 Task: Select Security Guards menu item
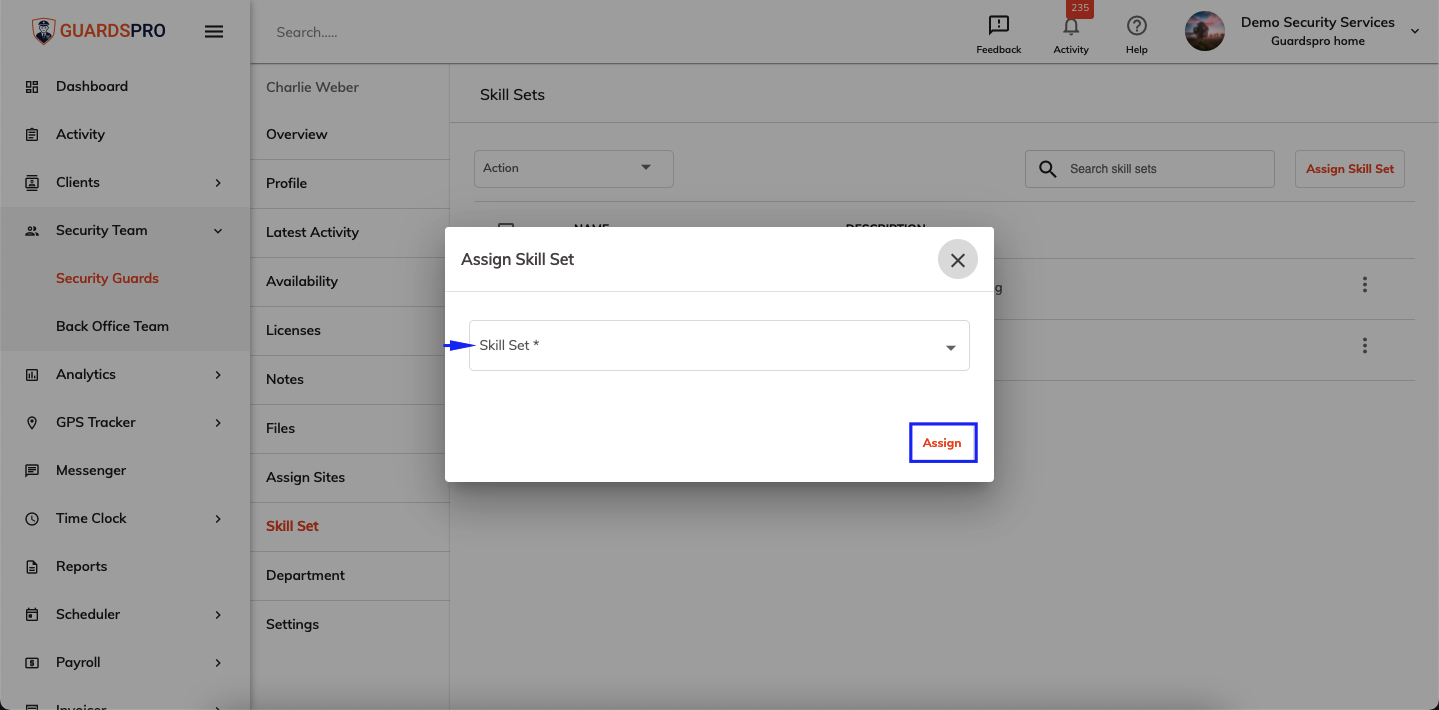click(x=107, y=278)
